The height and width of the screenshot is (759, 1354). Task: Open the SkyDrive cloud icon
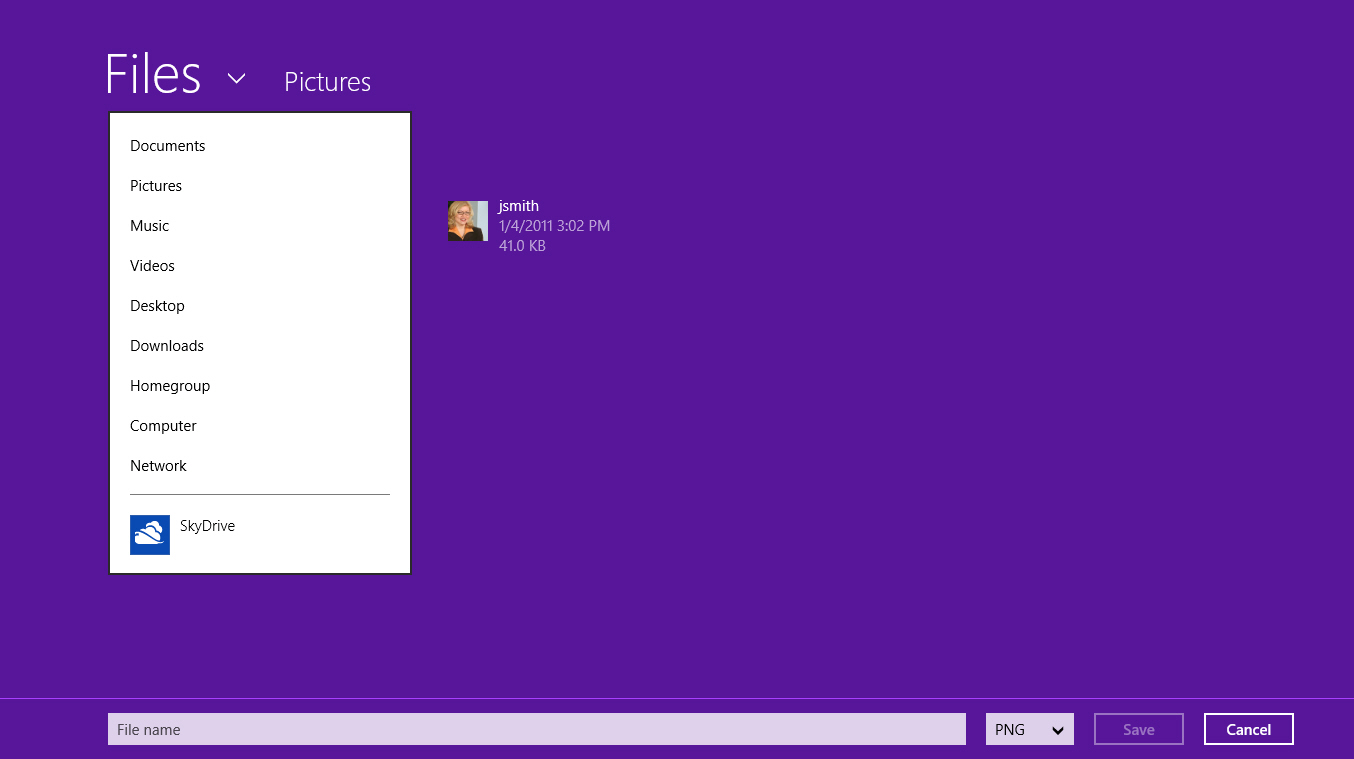150,535
